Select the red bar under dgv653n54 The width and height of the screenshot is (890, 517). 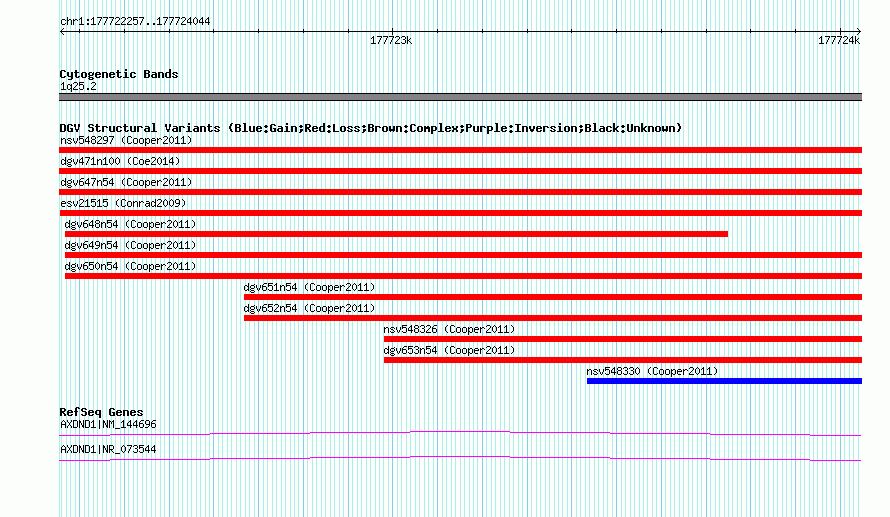(623, 360)
